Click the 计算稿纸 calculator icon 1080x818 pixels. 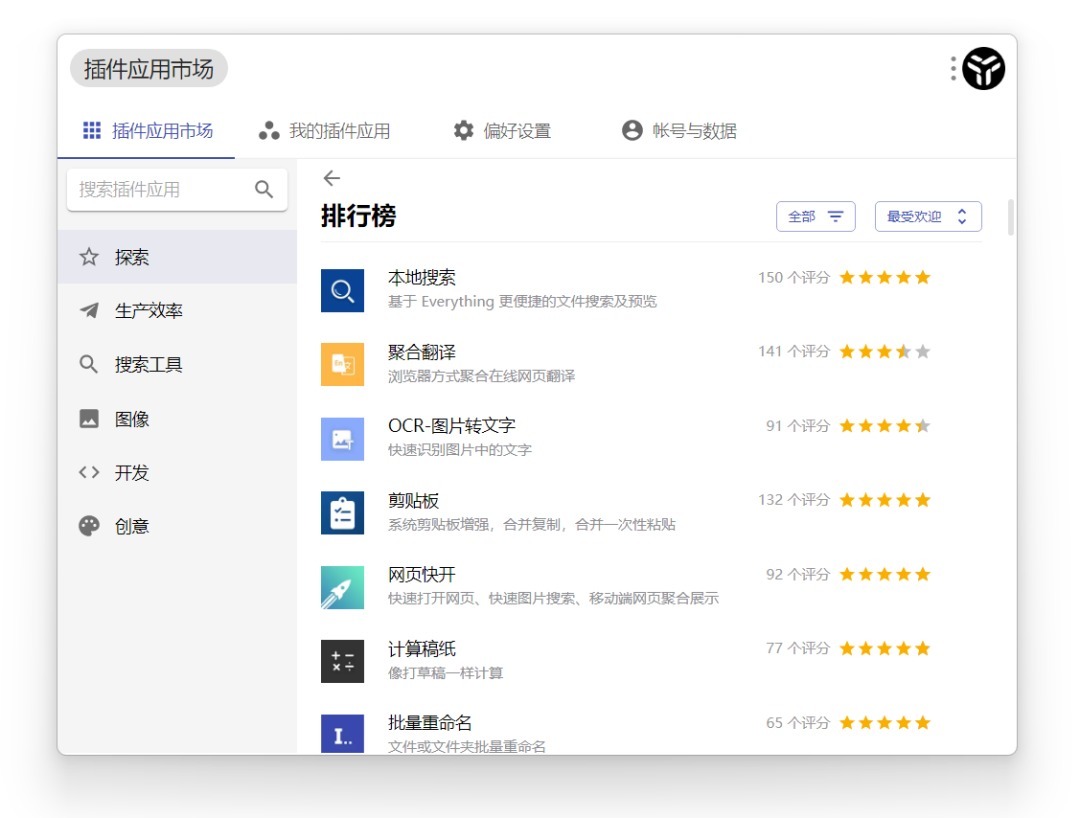(342, 661)
